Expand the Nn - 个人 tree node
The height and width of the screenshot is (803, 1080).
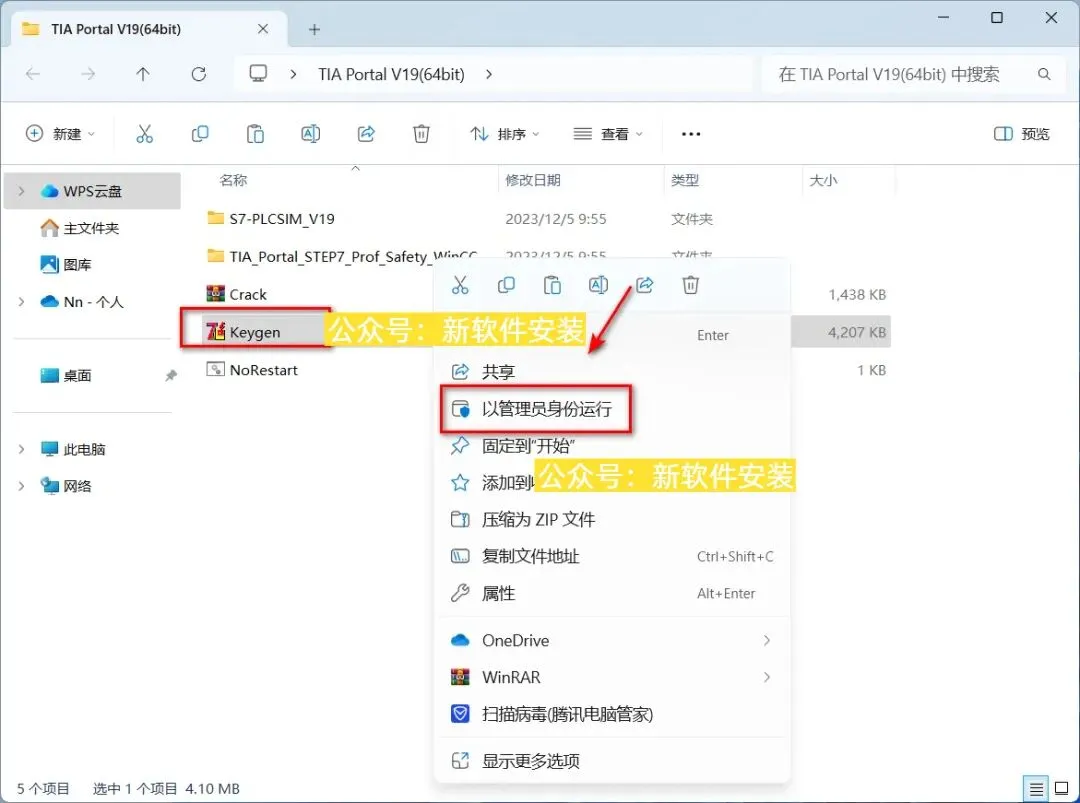pos(21,302)
